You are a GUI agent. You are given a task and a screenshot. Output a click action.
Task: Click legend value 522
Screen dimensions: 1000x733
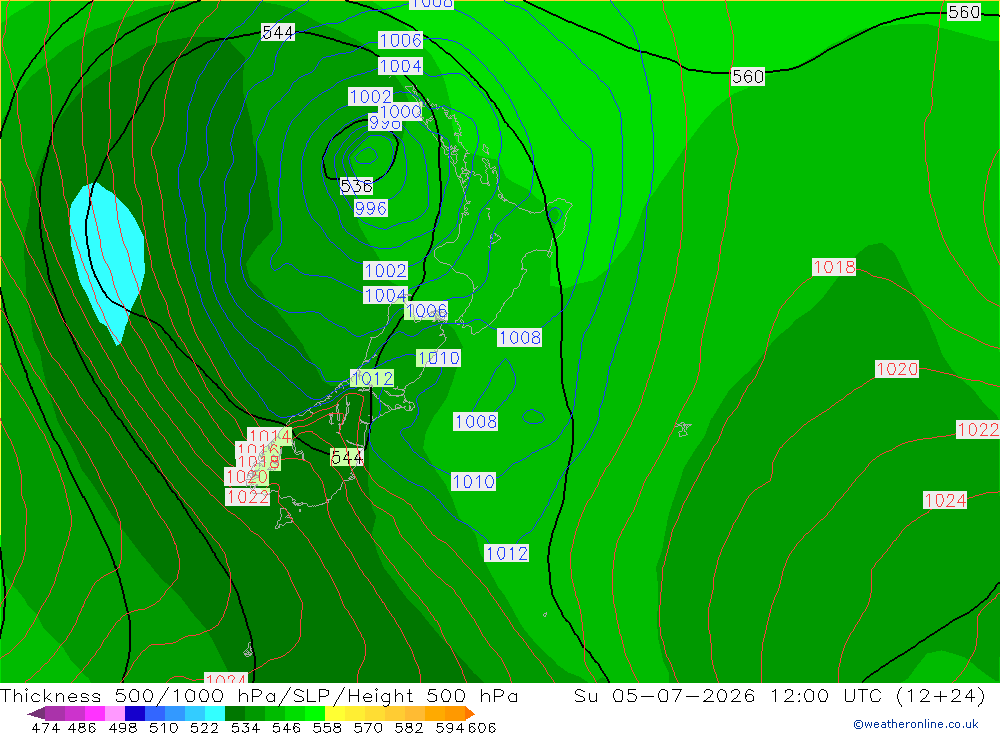[204, 727]
